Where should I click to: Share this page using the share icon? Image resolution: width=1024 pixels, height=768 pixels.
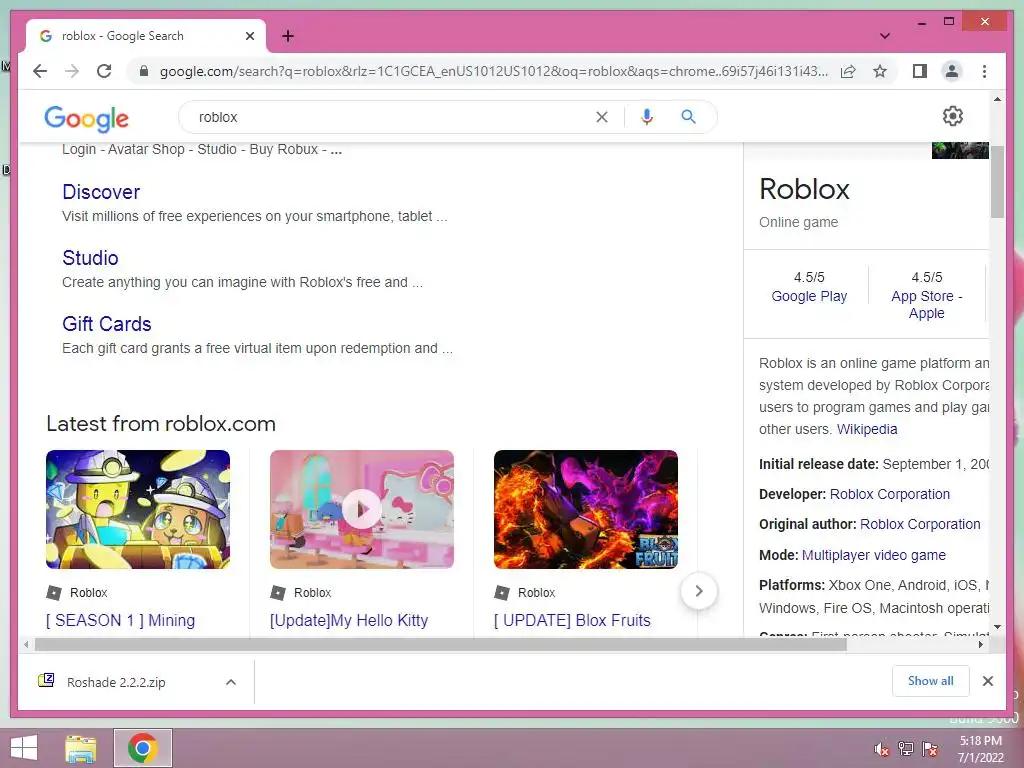point(848,71)
